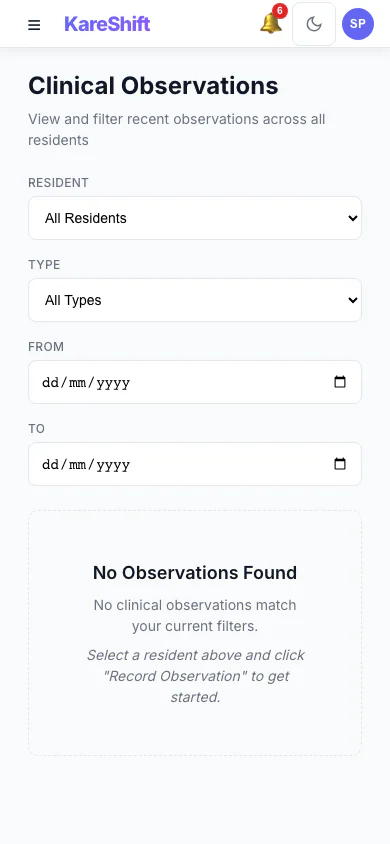
Task: Click the No Observations Found empty card
Action: (x=195, y=633)
